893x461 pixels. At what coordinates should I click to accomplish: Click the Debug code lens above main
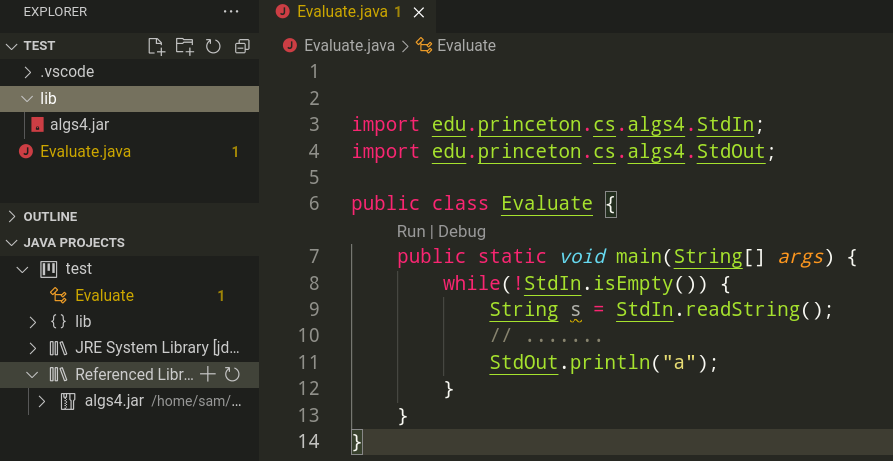[x=462, y=231]
